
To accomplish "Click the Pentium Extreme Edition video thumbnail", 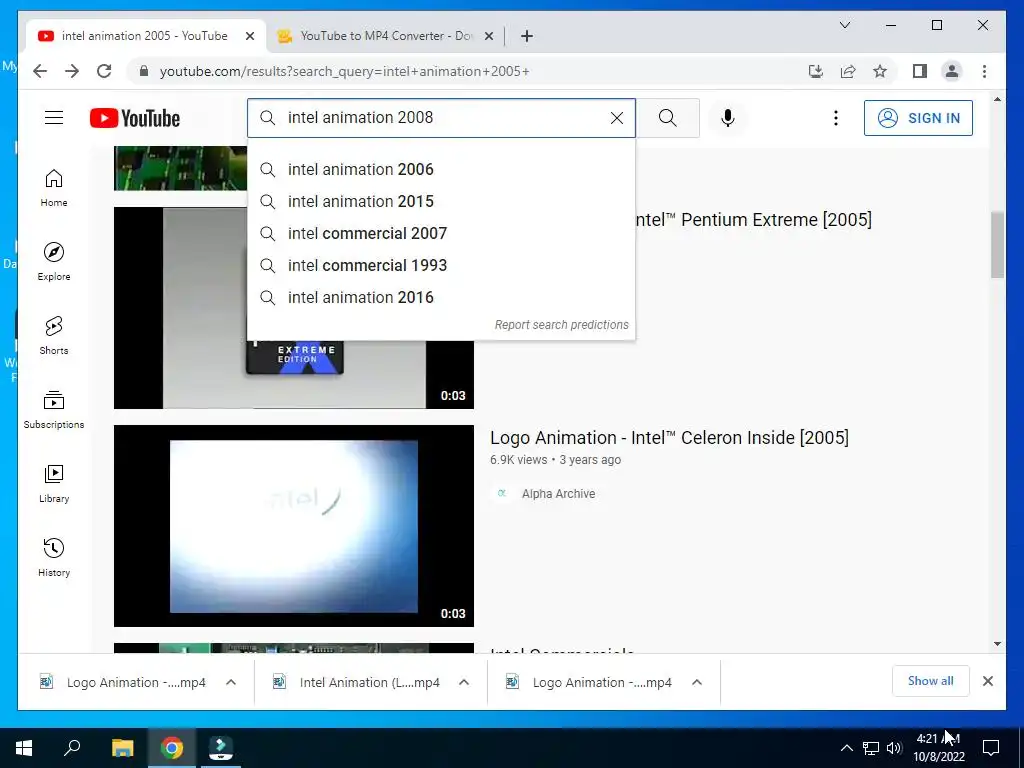I will click(294, 374).
